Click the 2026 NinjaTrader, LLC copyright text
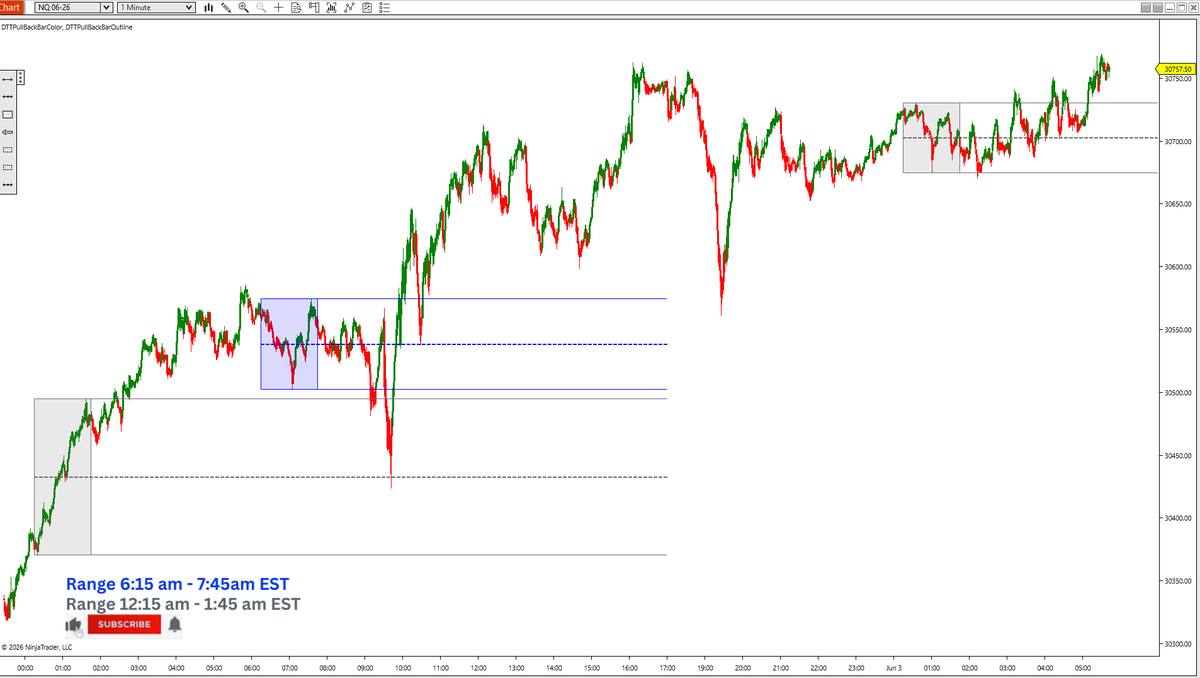Screen dimensions: 1200x678 37,647
